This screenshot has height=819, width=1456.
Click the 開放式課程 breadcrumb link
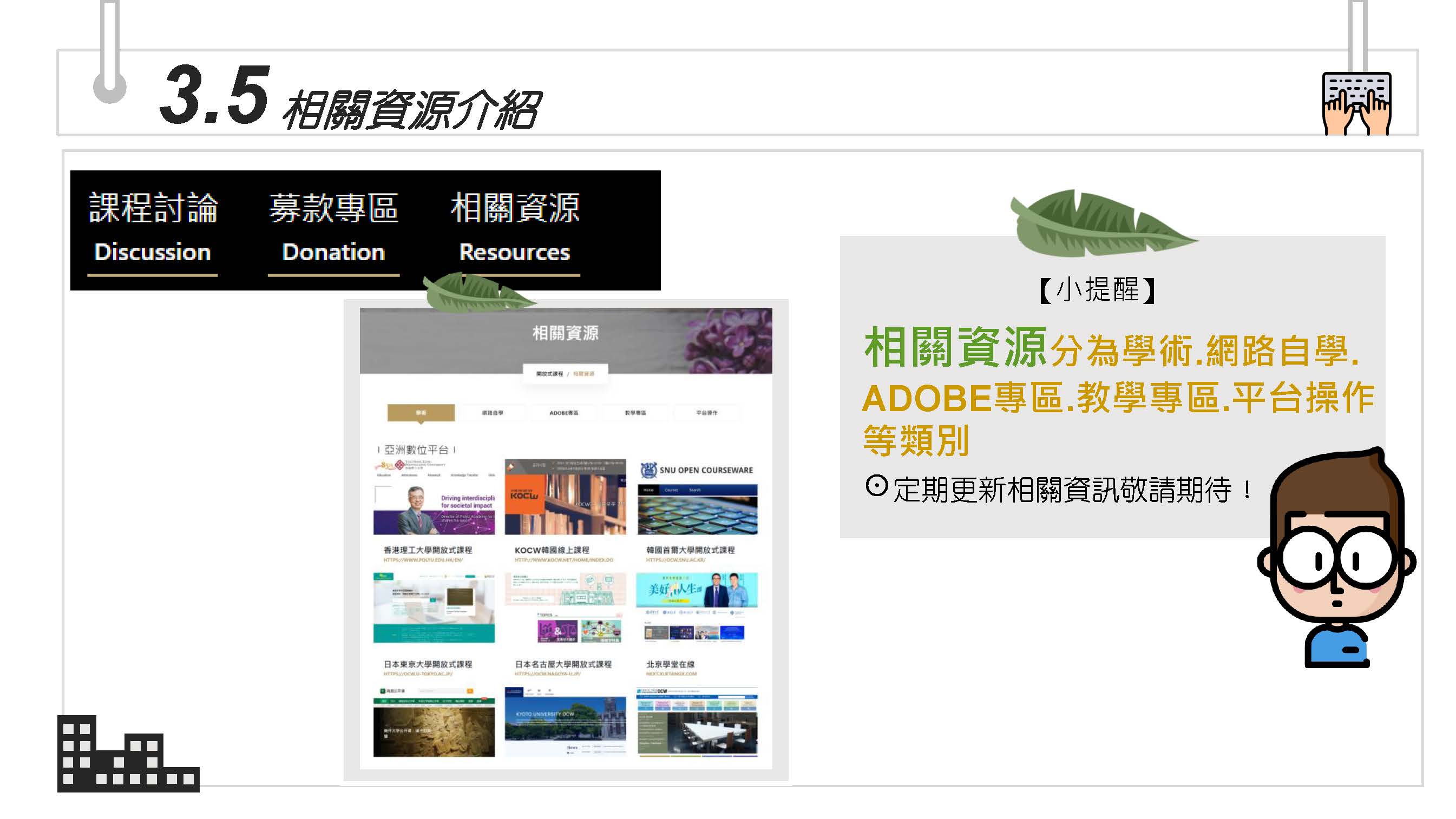(x=549, y=374)
